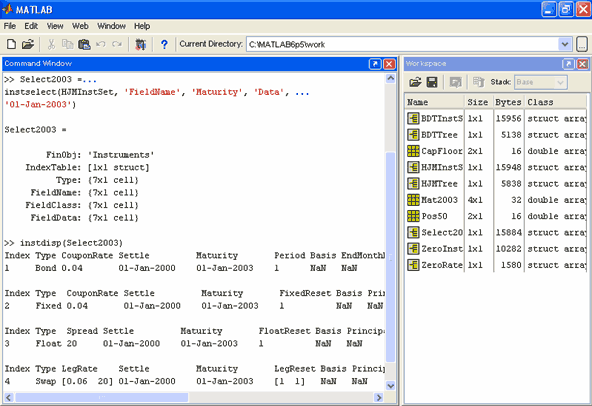Image resolution: width=592 pixels, height=406 pixels.
Task: Click the 10282 bytes value
Action: click(x=508, y=249)
